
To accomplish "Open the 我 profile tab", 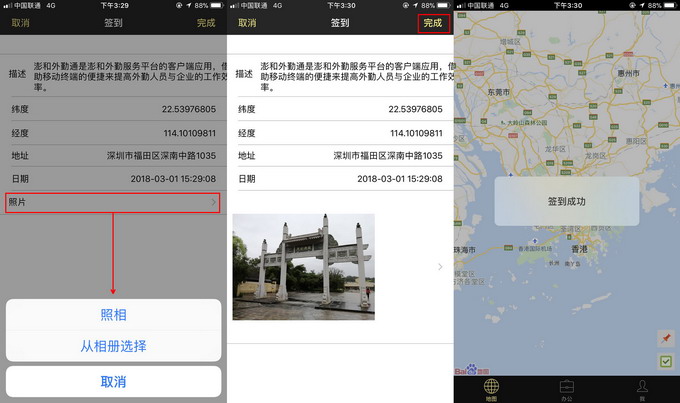I will (641, 388).
